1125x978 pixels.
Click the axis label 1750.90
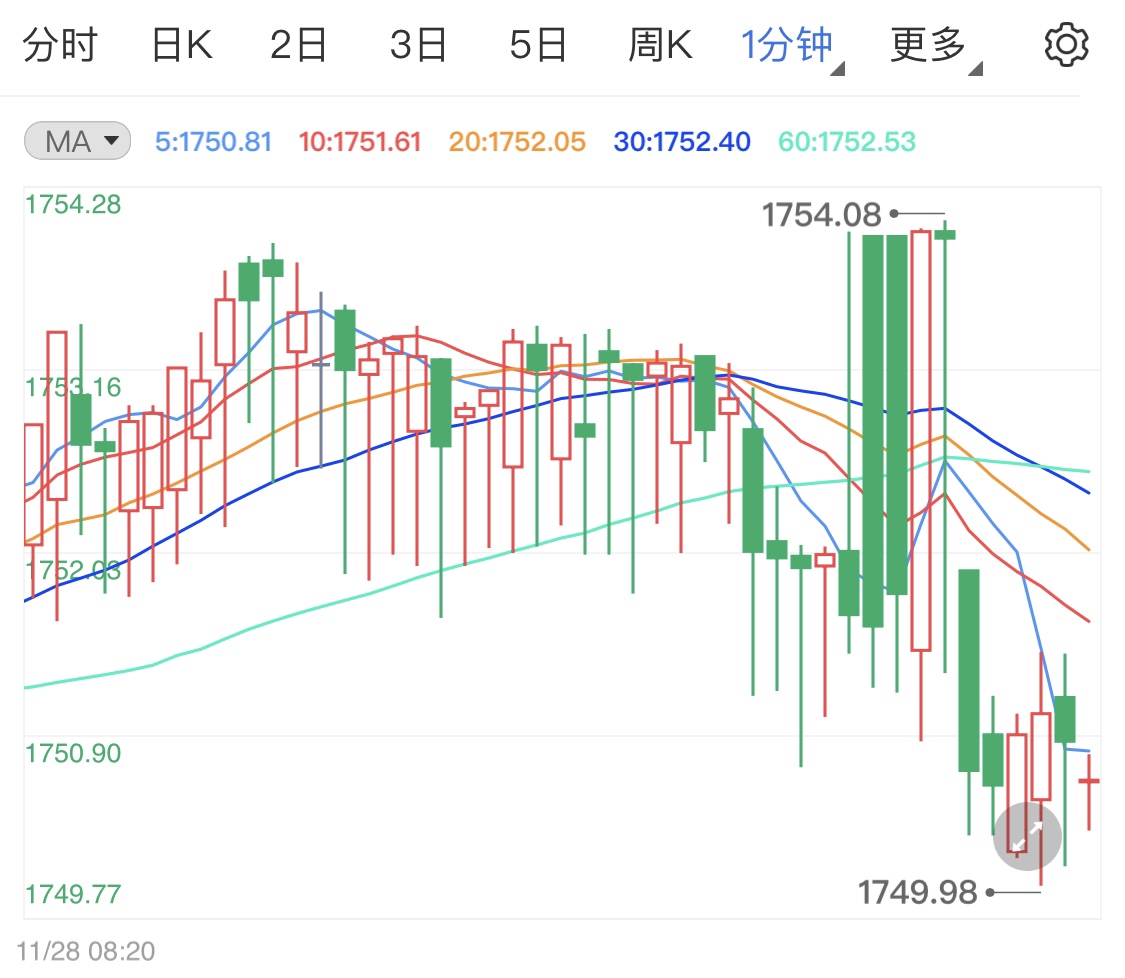(x=73, y=753)
